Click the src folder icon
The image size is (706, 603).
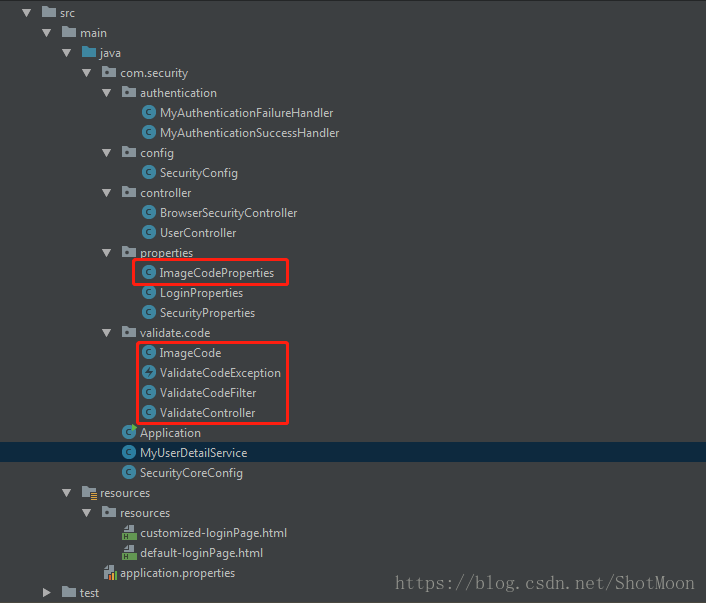[x=49, y=12]
